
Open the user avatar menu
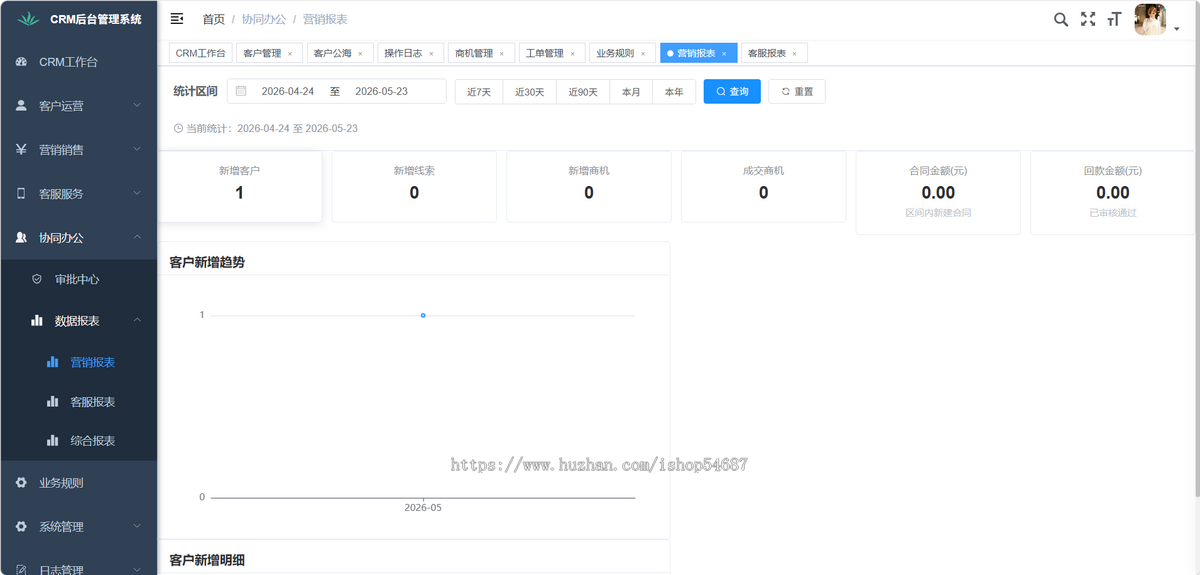[x=1150, y=20]
